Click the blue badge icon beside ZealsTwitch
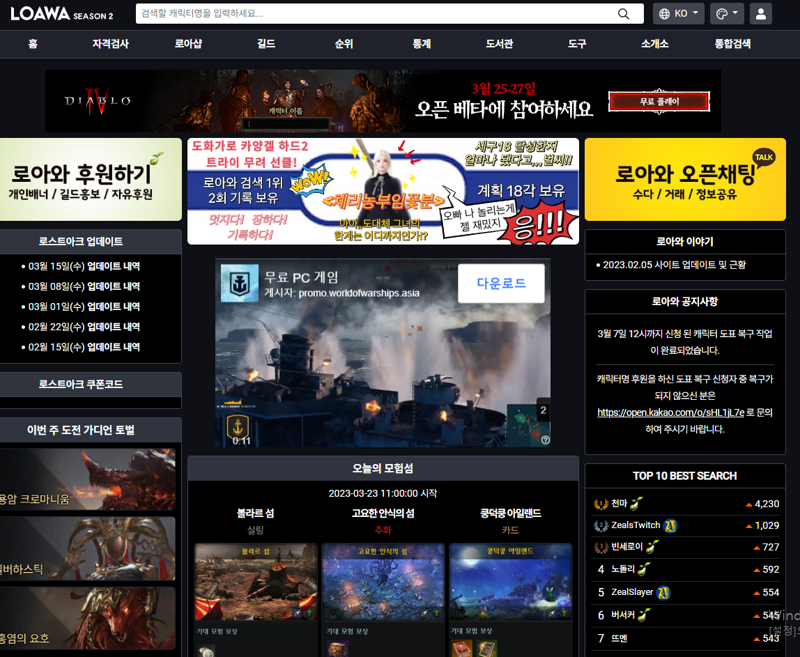 (x=670, y=525)
